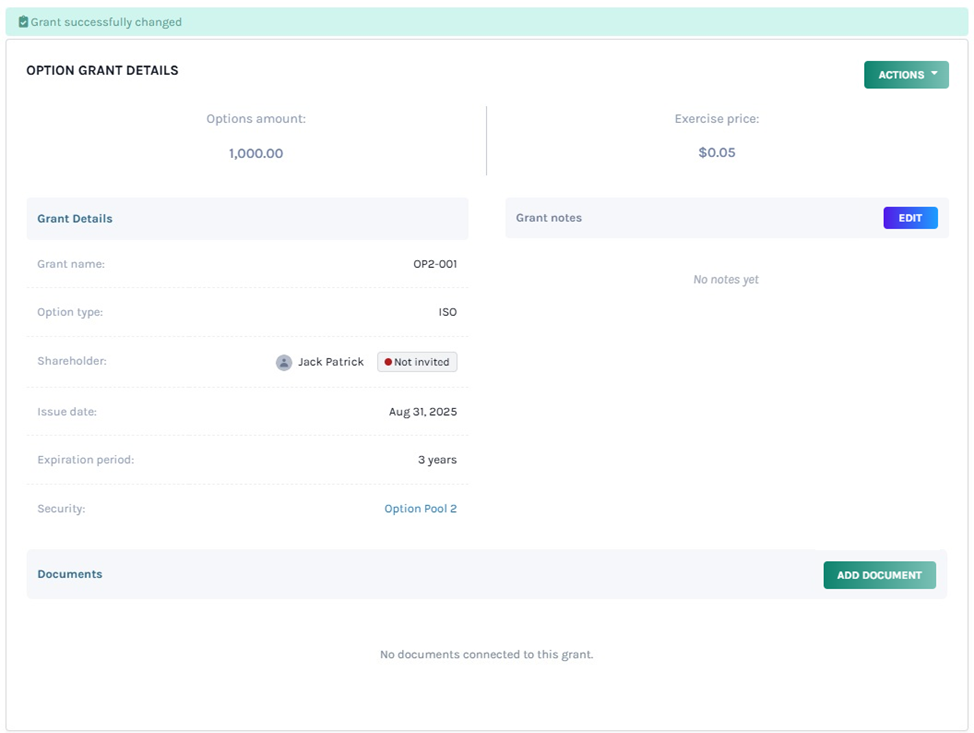This screenshot has width=974, height=733.
Task: Click the Issue date Aug 31, 2025
Action: click(x=424, y=411)
